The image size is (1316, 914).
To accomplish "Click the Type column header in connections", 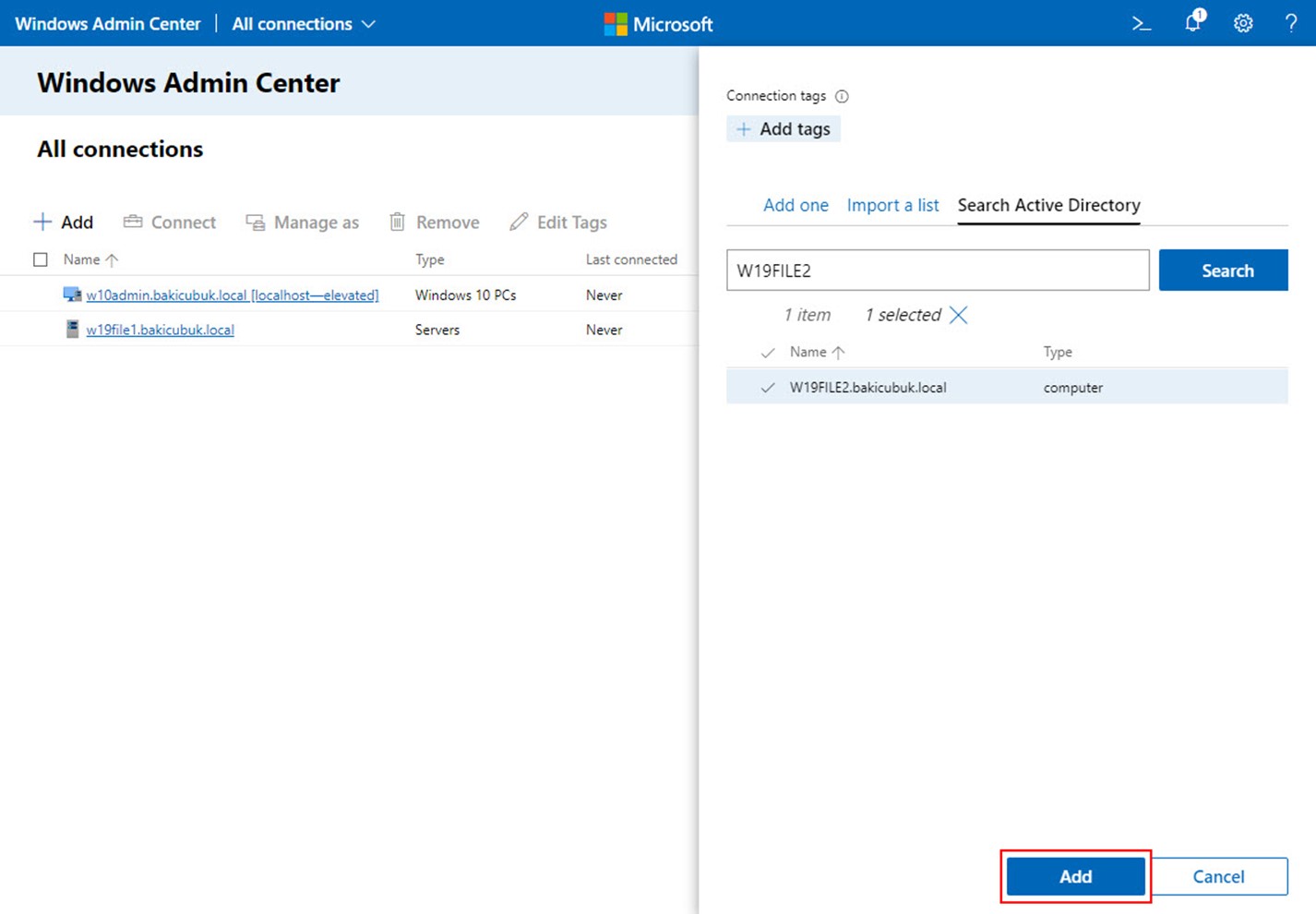I will (x=430, y=259).
